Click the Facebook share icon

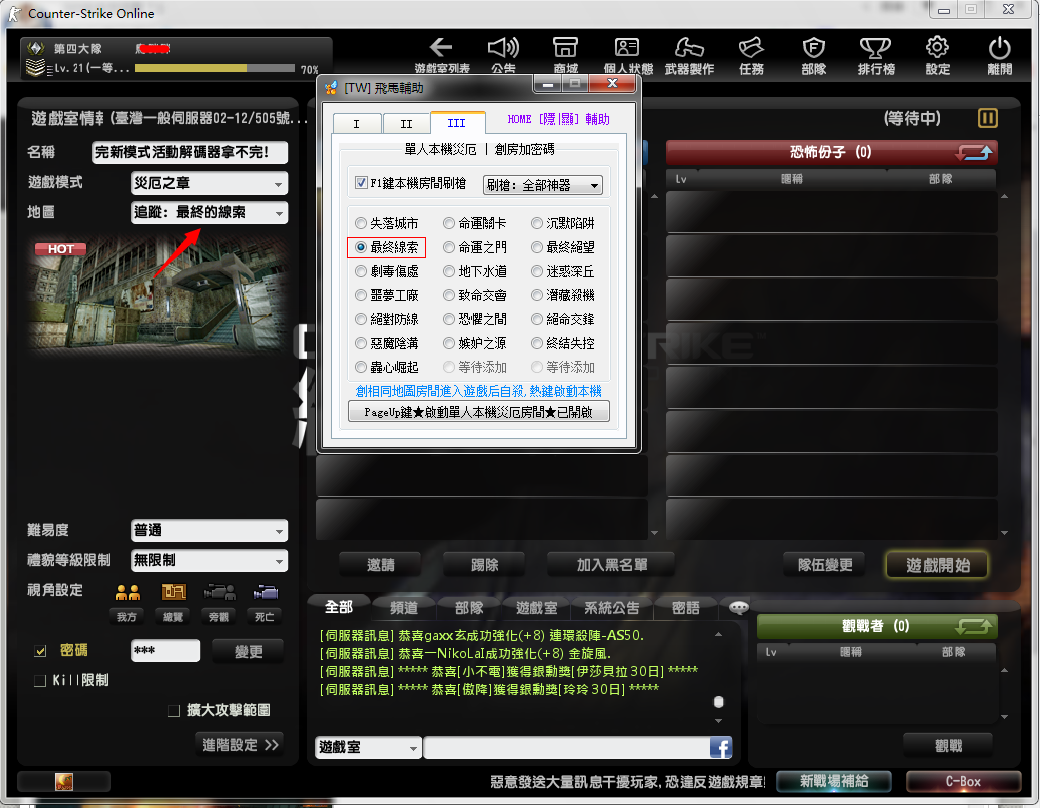pyautogui.click(x=720, y=747)
